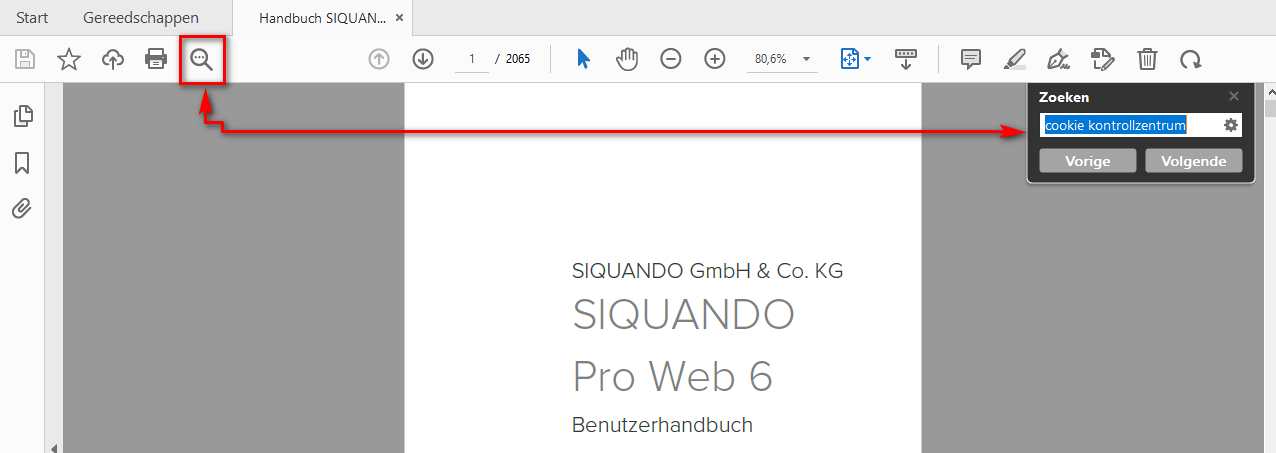Open the attachments paperclip panel
Screen dimensions: 1276x453
click(22, 208)
